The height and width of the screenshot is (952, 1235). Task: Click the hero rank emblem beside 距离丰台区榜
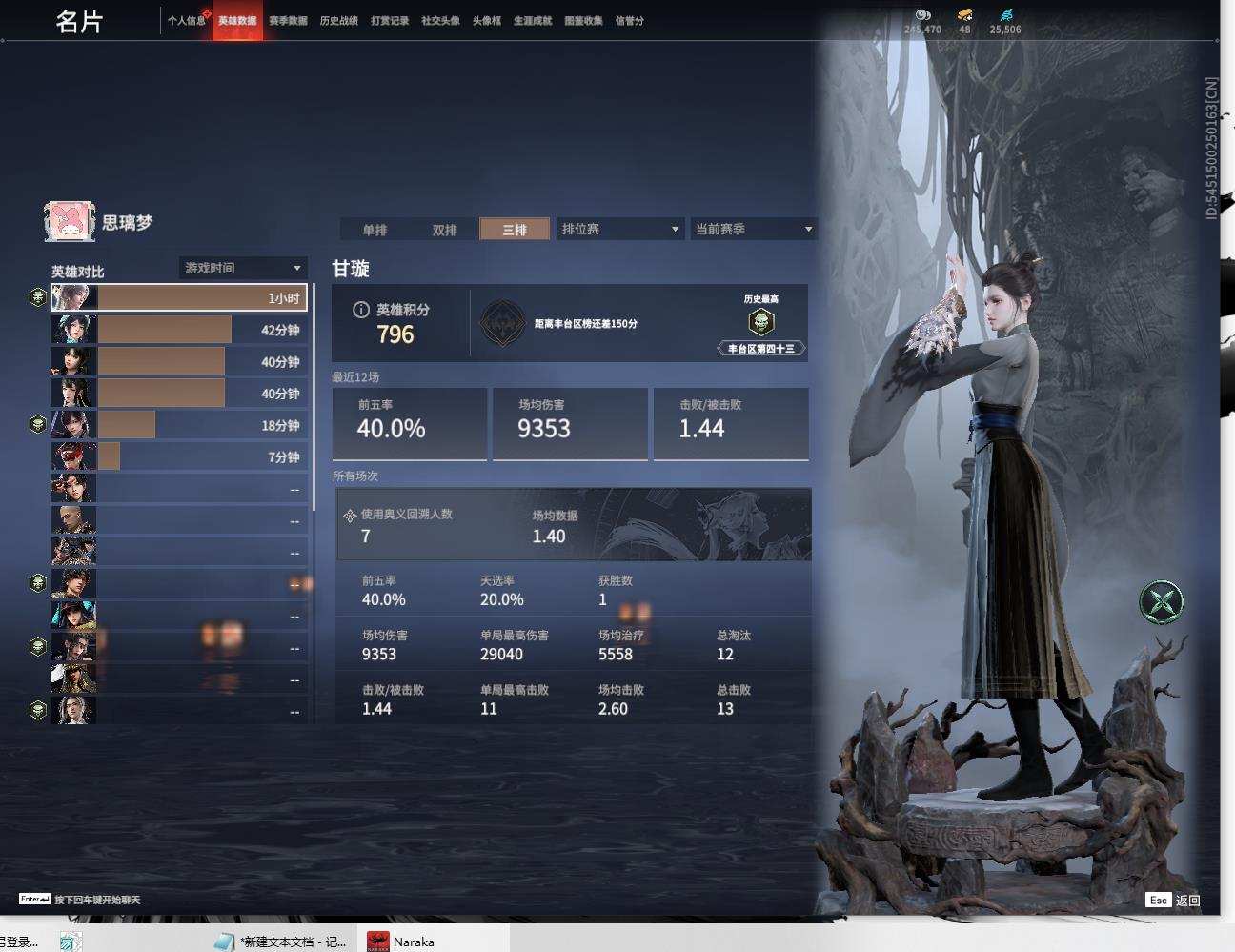click(x=502, y=324)
